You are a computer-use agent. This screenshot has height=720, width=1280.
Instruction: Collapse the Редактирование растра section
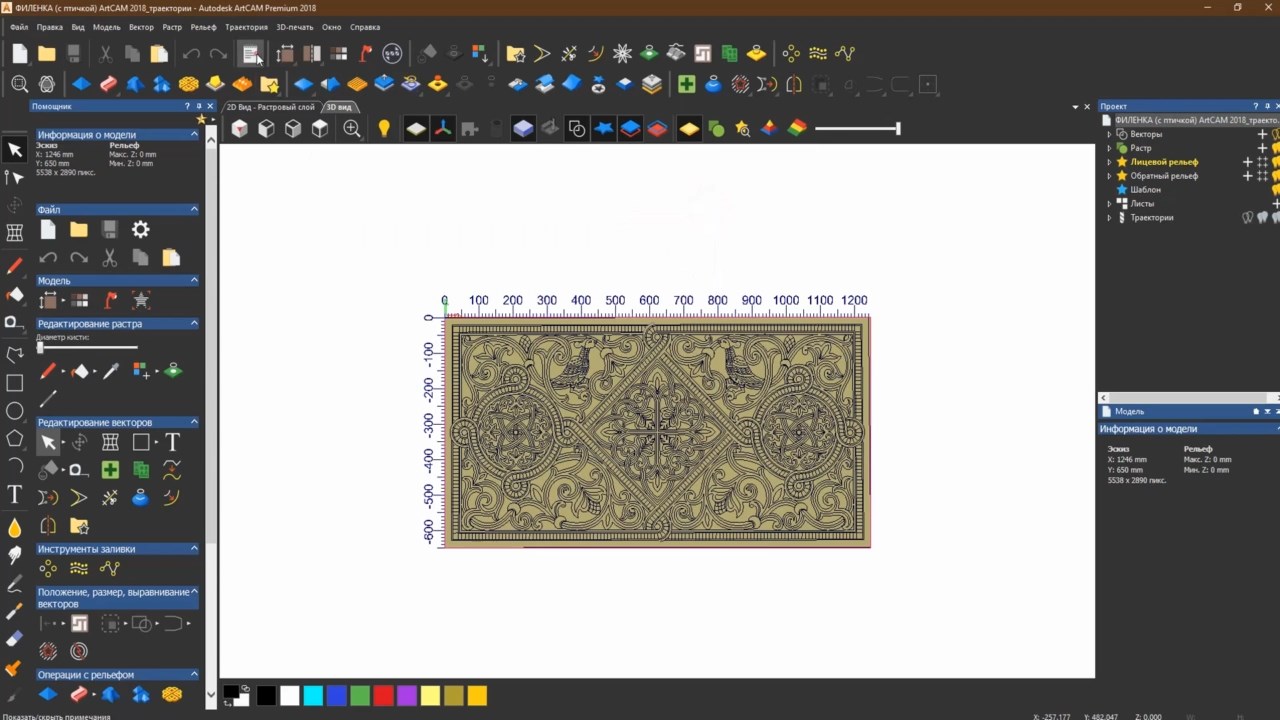pos(194,324)
